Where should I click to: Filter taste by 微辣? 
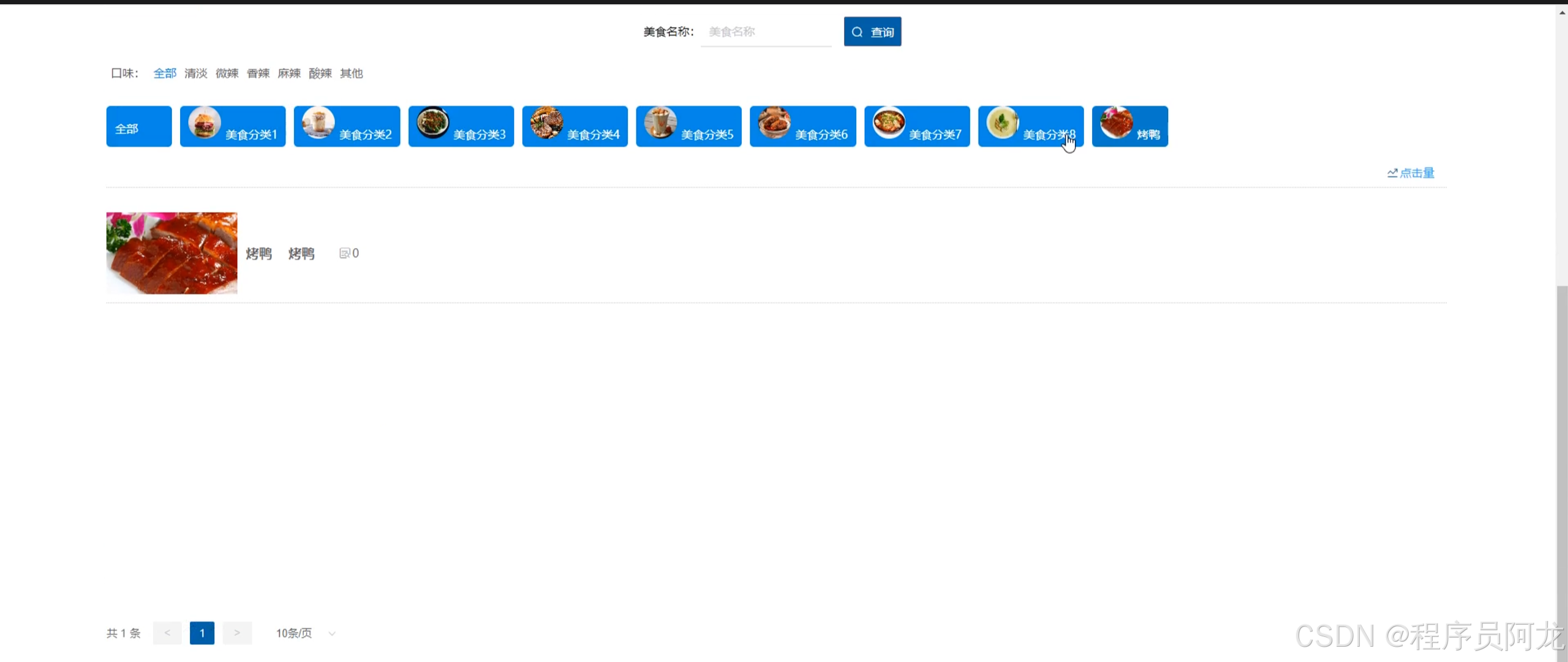tap(227, 73)
